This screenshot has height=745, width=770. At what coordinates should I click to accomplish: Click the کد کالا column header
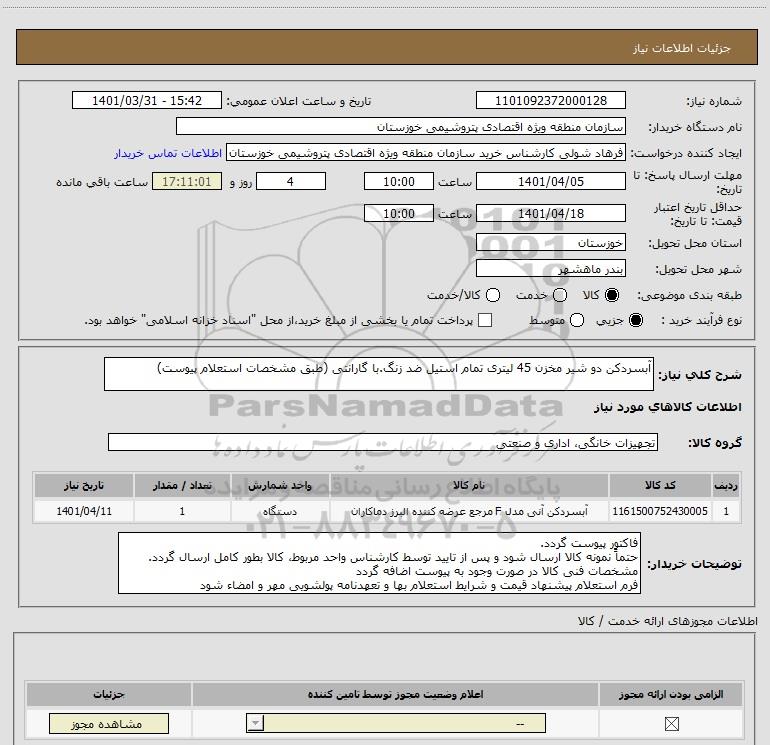[660, 485]
